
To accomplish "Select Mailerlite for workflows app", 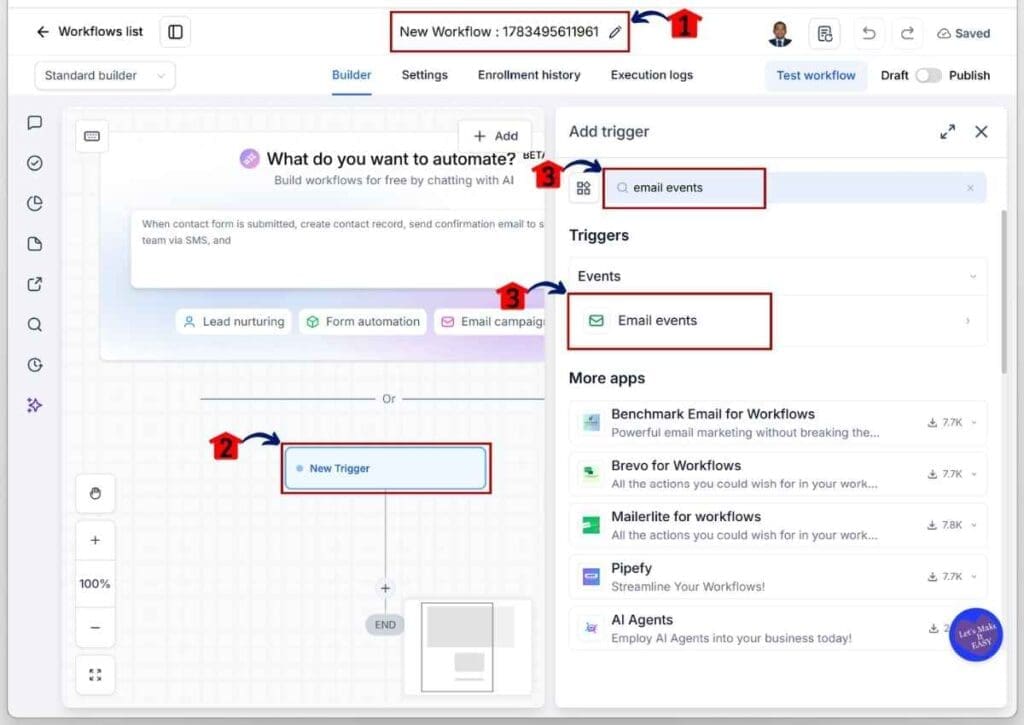I will click(x=777, y=526).
